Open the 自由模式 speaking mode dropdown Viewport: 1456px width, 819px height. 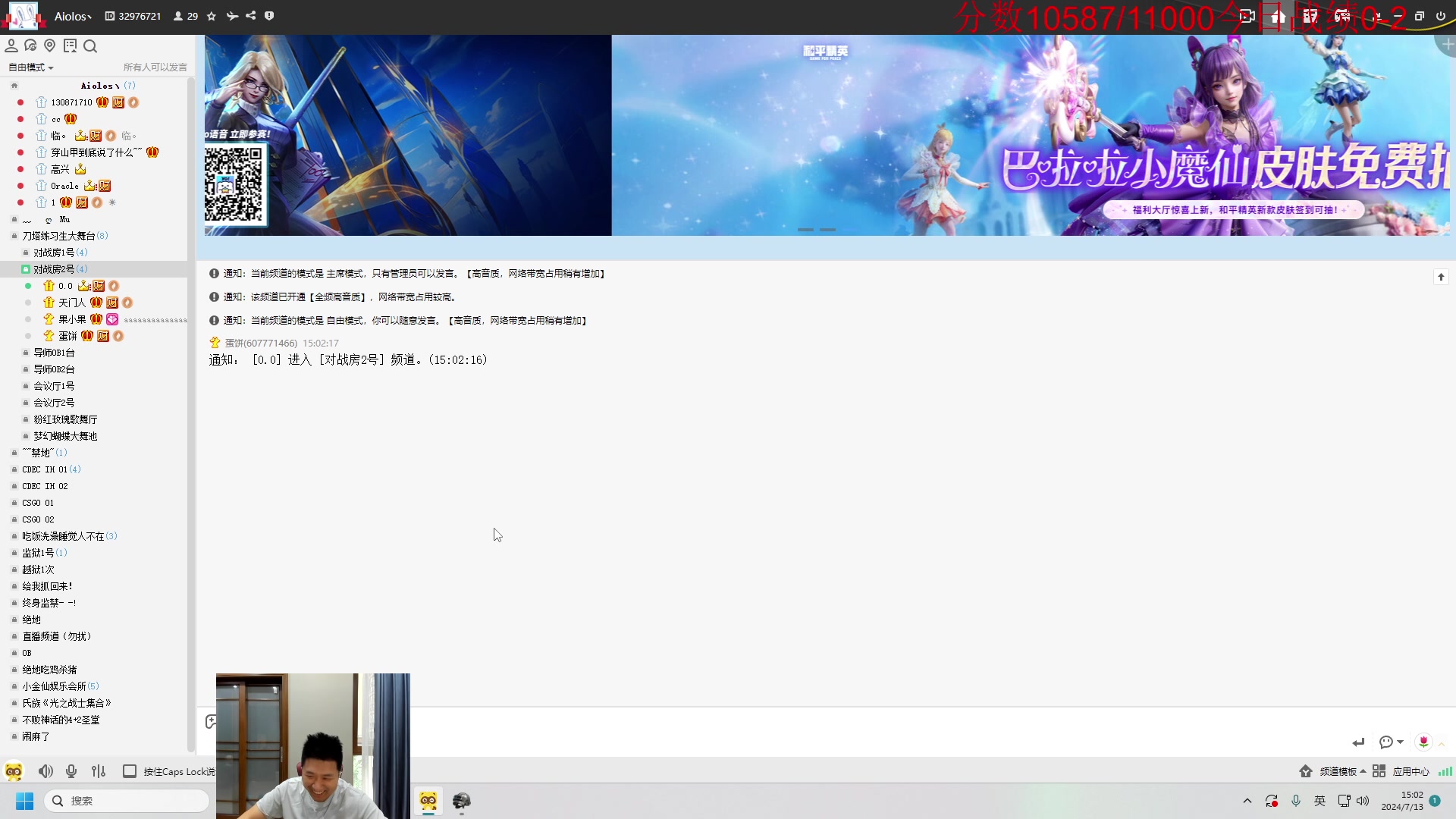(31, 67)
